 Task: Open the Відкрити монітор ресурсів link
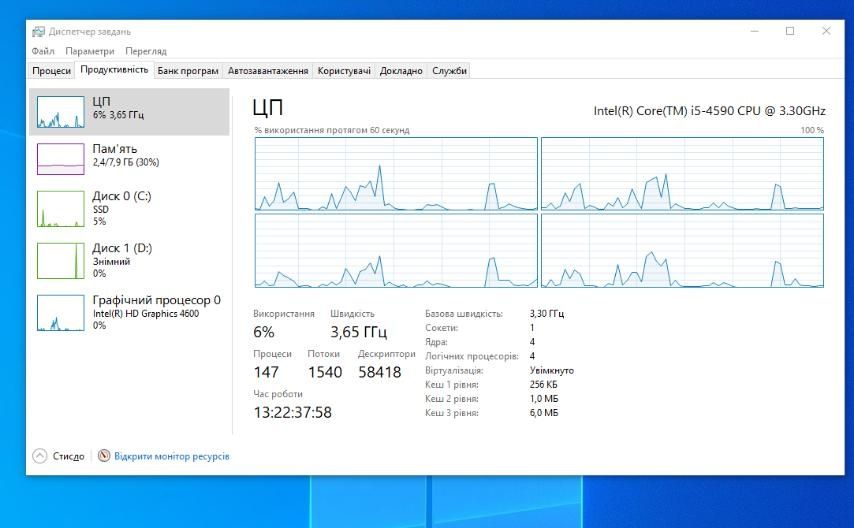point(172,456)
